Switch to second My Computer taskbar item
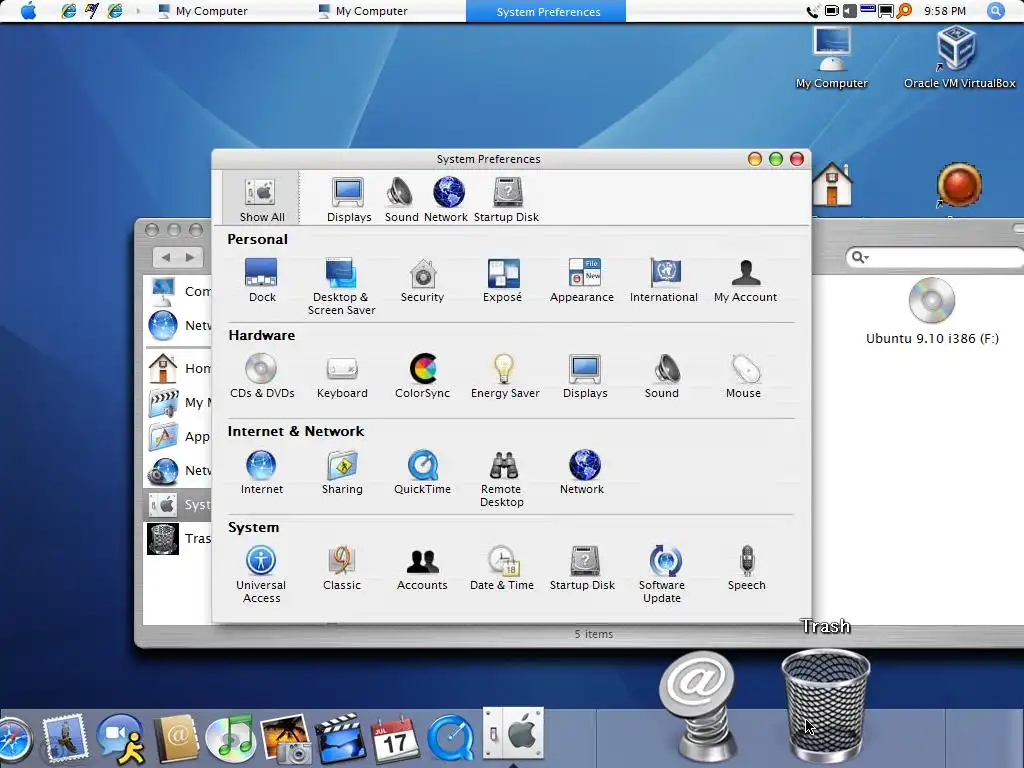 pos(362,11)
